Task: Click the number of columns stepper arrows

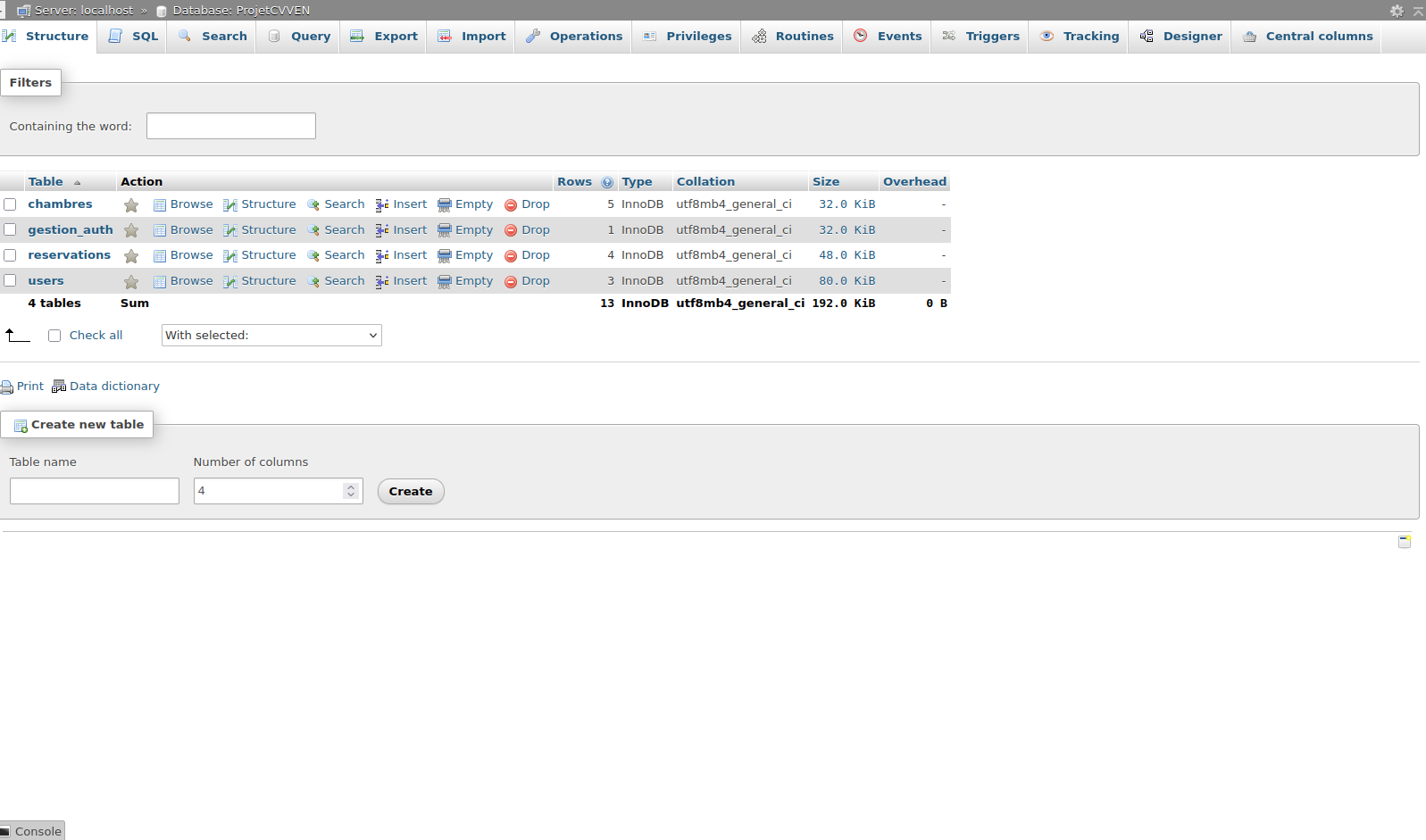Action: click(x=351, y=491)
